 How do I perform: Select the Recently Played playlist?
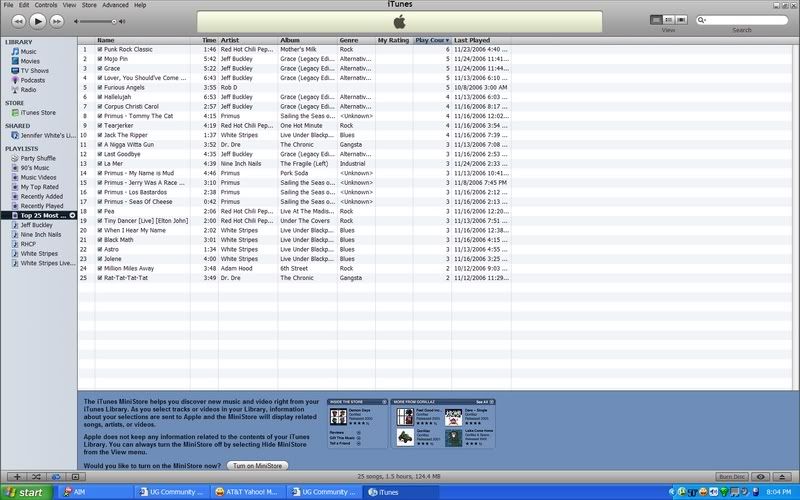click(37, 206)
